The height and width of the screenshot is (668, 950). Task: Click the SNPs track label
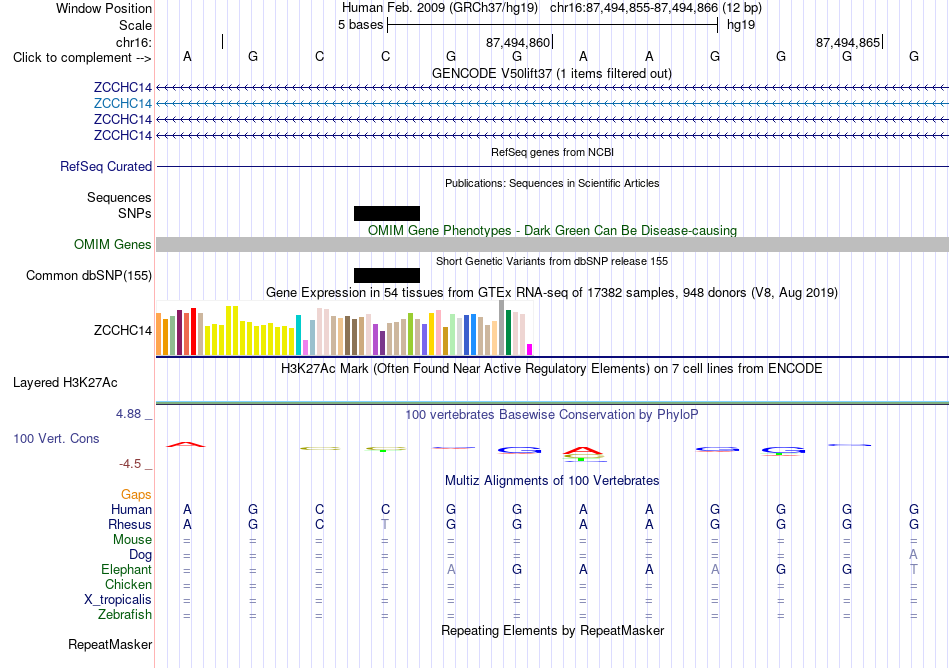click(135, 213)
